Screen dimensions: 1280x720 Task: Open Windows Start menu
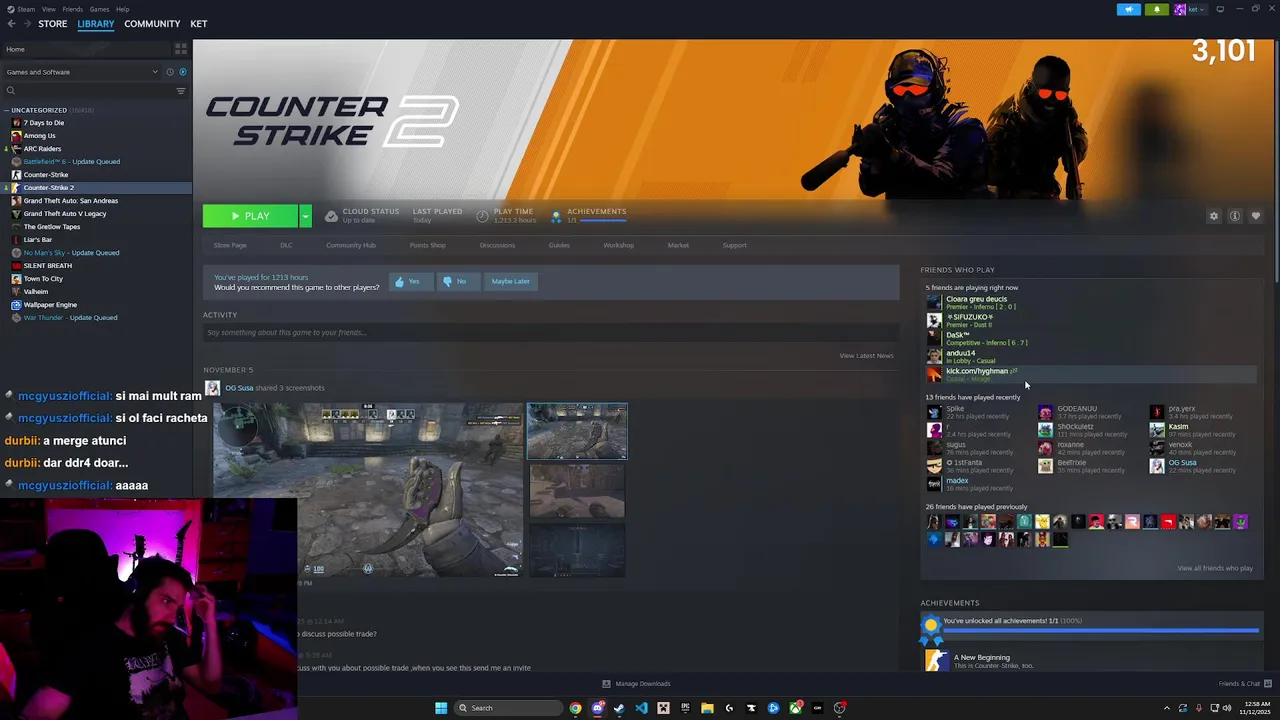pos(441,708)
